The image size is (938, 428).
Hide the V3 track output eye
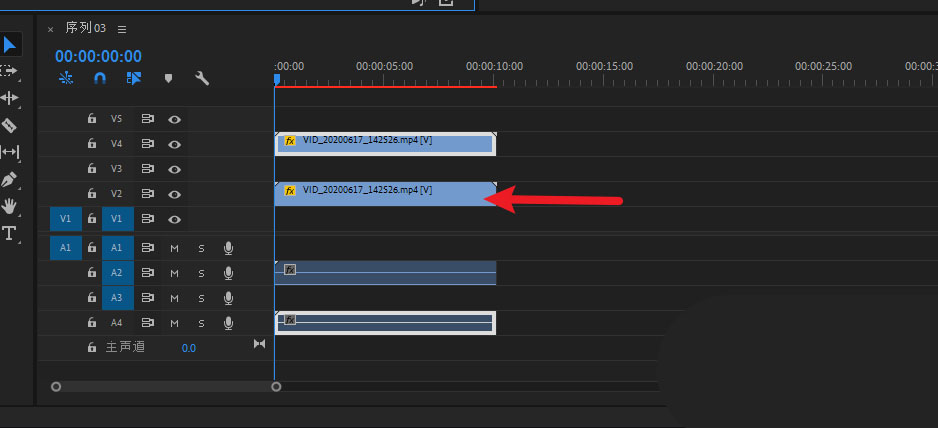(x=174, y=169)
